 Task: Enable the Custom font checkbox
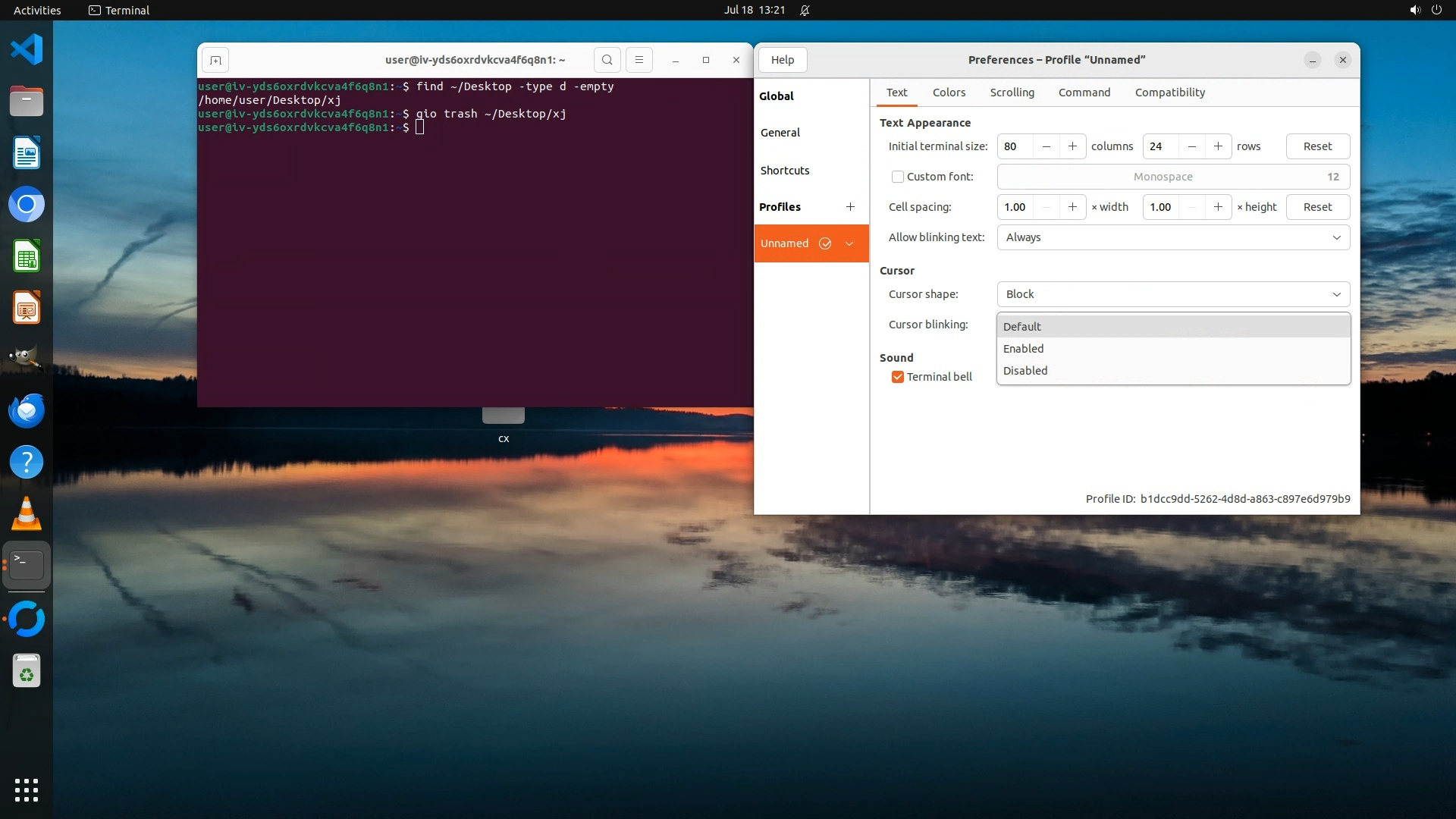point(898,177)
